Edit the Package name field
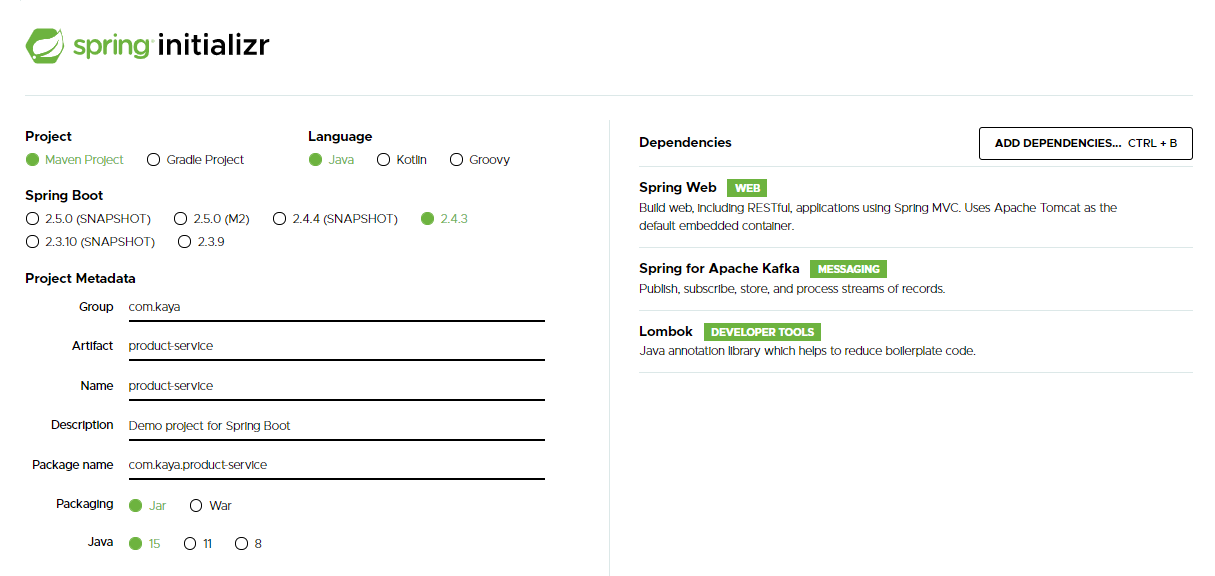Screen dimensions: 1215x576 336,465
